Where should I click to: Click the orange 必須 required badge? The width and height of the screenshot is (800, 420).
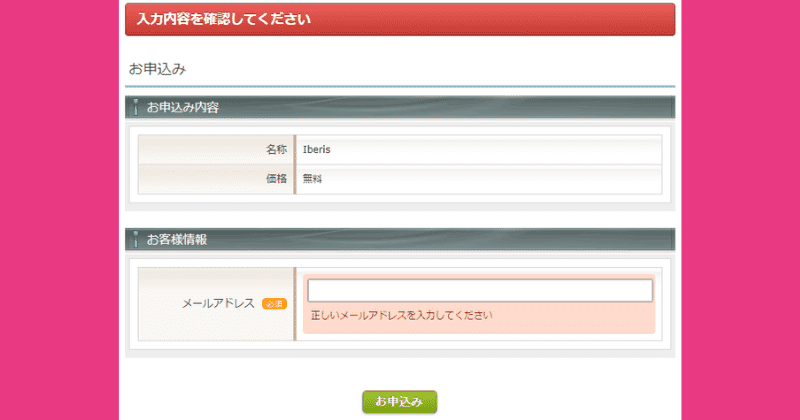[274, 303]
